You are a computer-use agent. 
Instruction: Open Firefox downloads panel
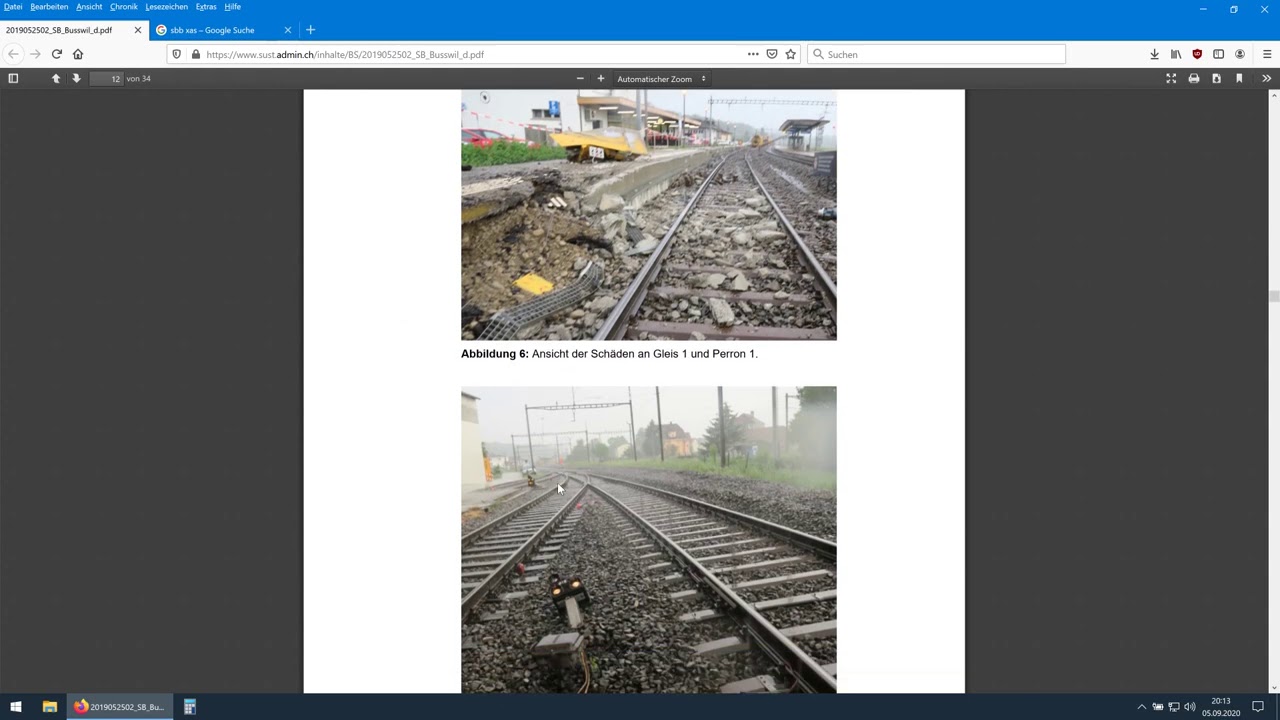pyautogui.click(x=1154, y=54)
